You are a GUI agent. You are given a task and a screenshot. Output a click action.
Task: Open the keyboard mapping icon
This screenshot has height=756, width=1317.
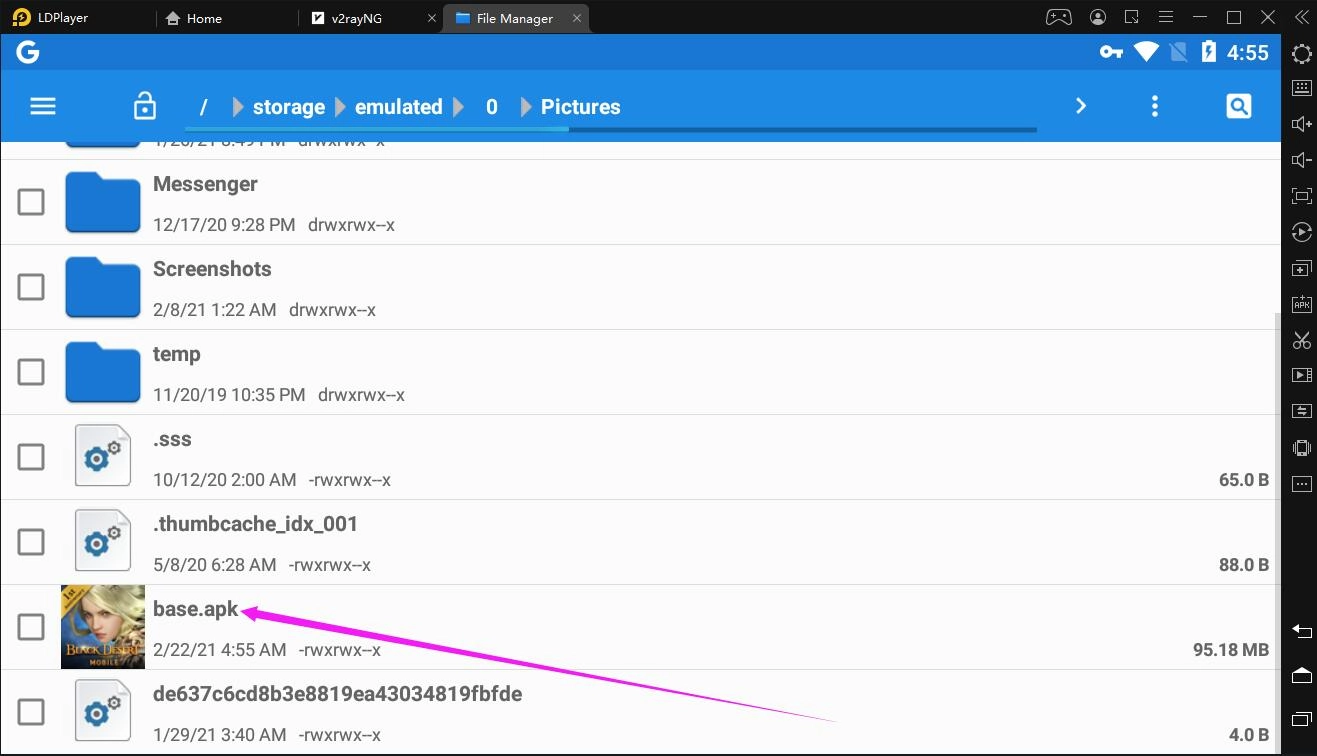tap(1301, 90)
